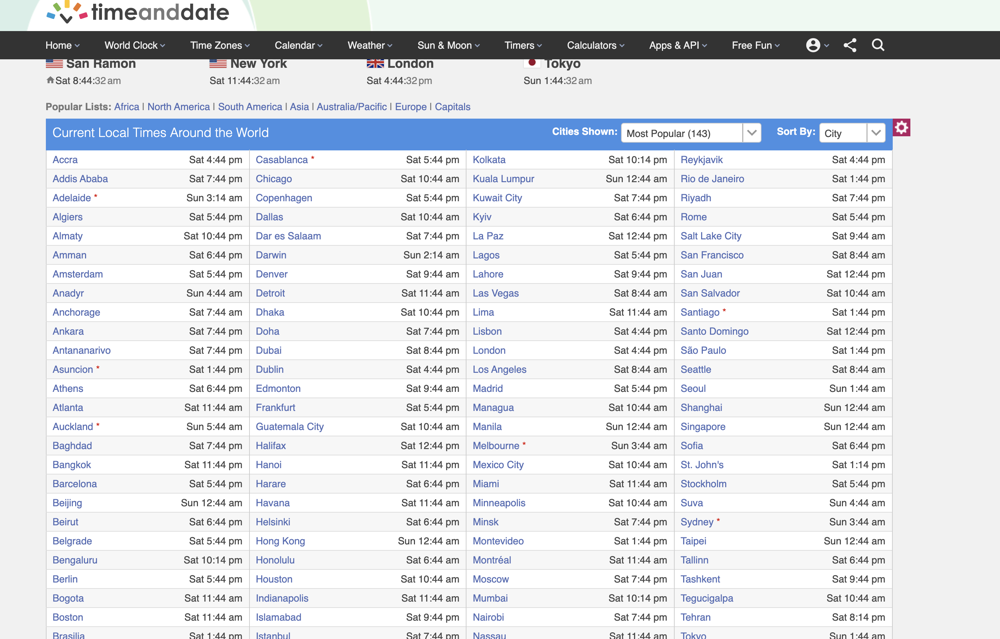Open the Montréal city link
The height and width of the screenshot is (639, 1000).
click(x=492, y=560)
